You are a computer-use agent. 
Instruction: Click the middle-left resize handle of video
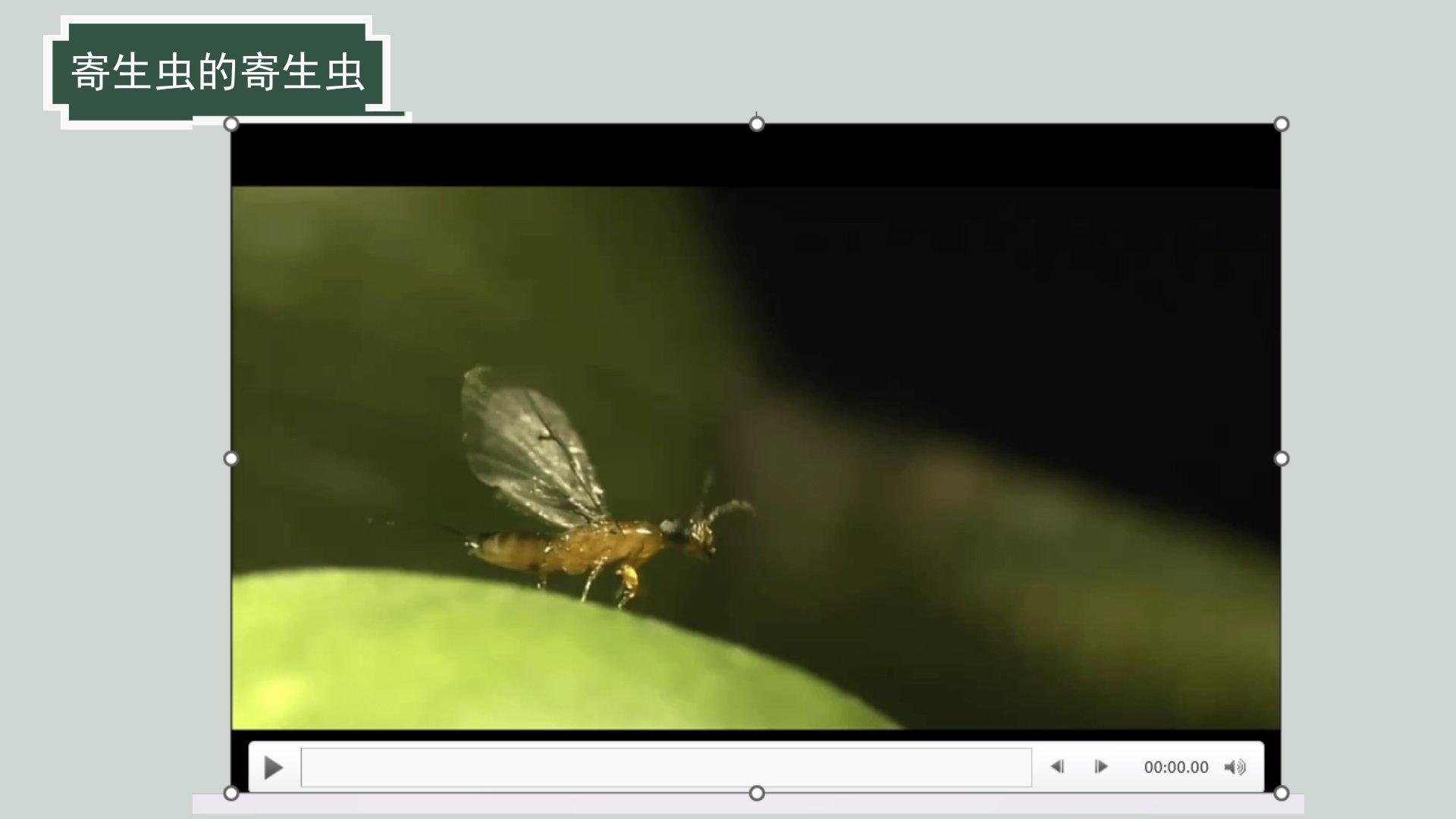[231, 458]
